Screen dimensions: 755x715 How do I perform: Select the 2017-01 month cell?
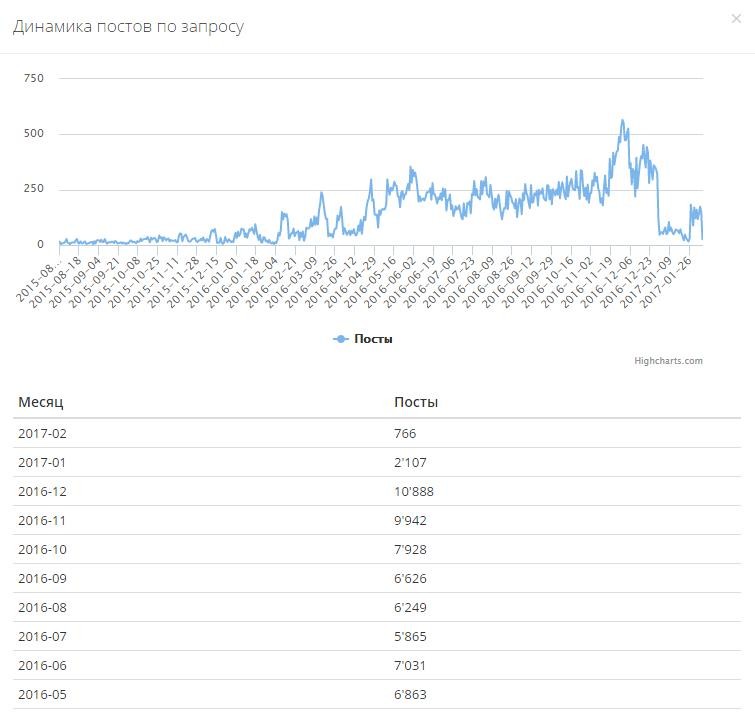pyautogui.click(x=42, y=462)
